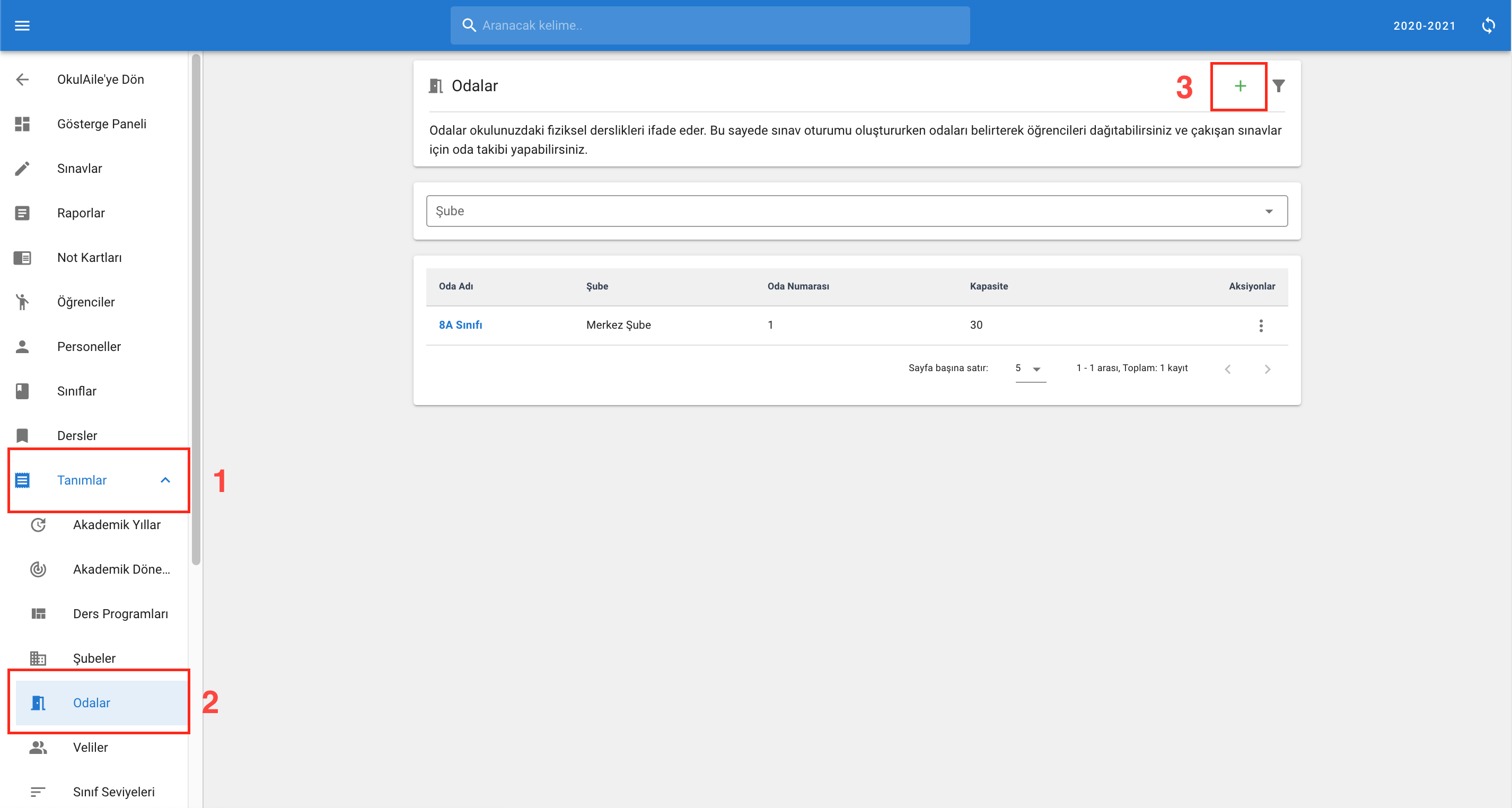This screenshot has width=1512, height=808.
Task: Open Dersler menu item
Action: pyautogui.click(x=77, y=435)
